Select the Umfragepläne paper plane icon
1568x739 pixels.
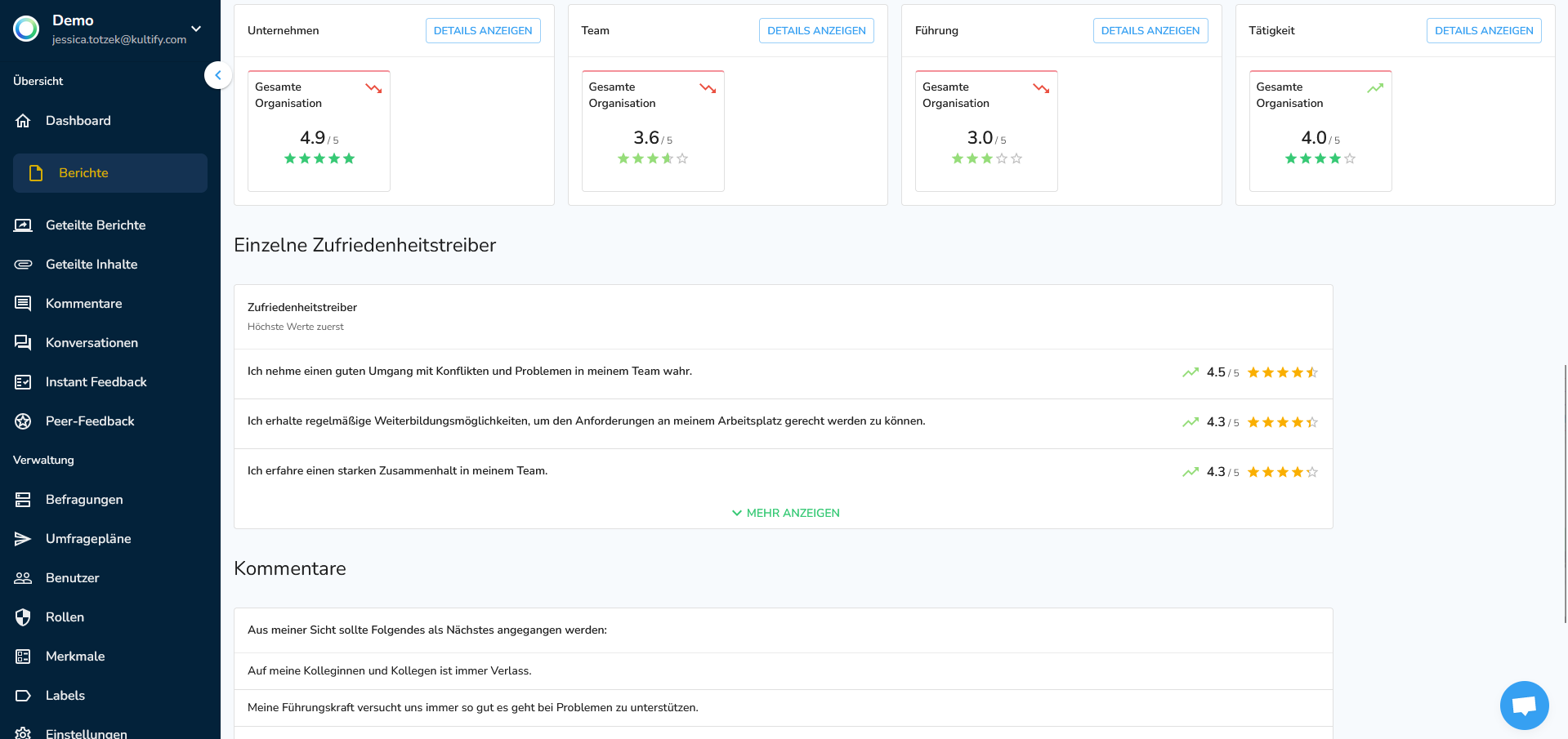pyautogui.click(x=23, y=539)
